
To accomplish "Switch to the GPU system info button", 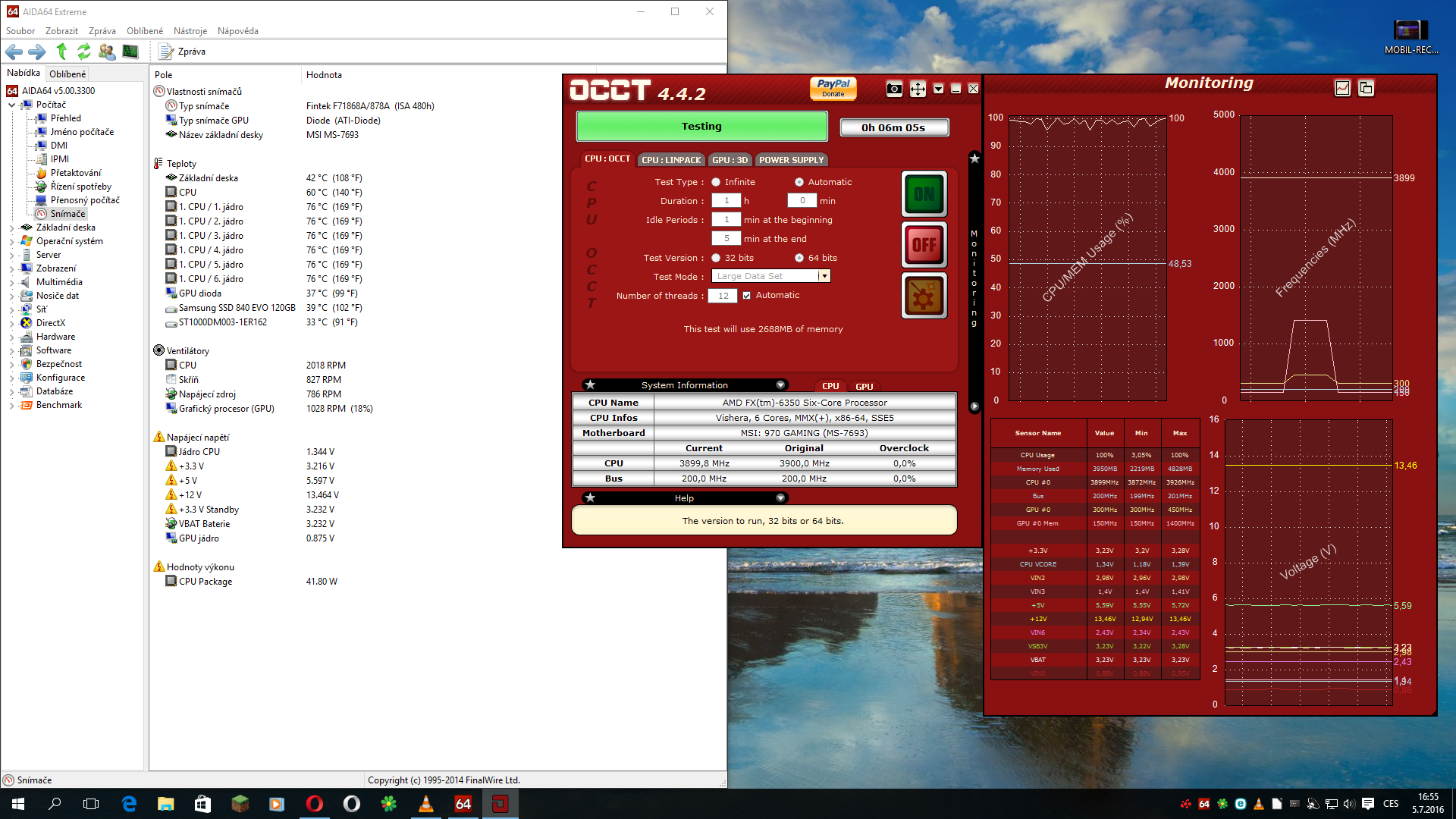I will click(864, 386).
